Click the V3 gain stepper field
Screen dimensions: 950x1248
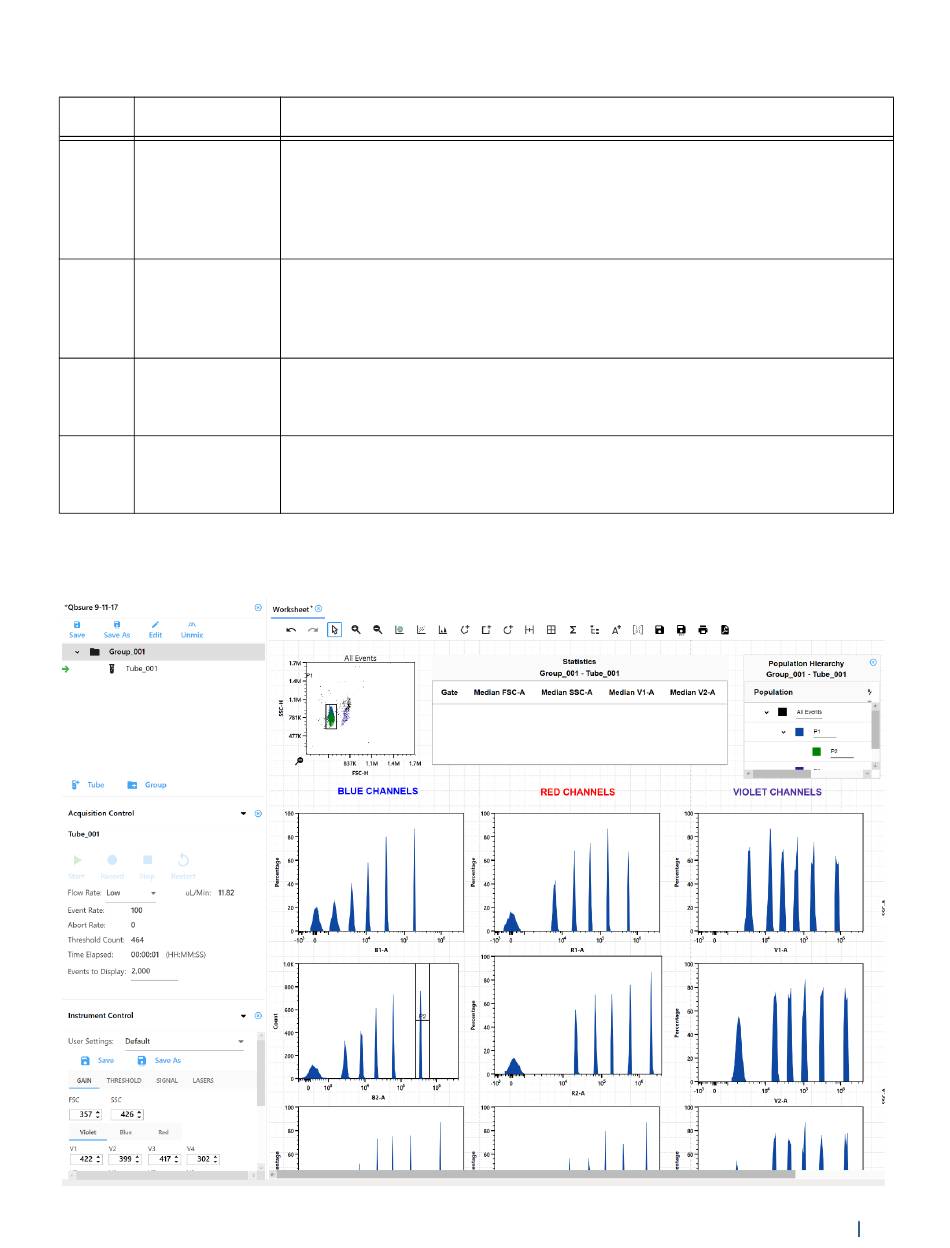tap(163, 1160)
